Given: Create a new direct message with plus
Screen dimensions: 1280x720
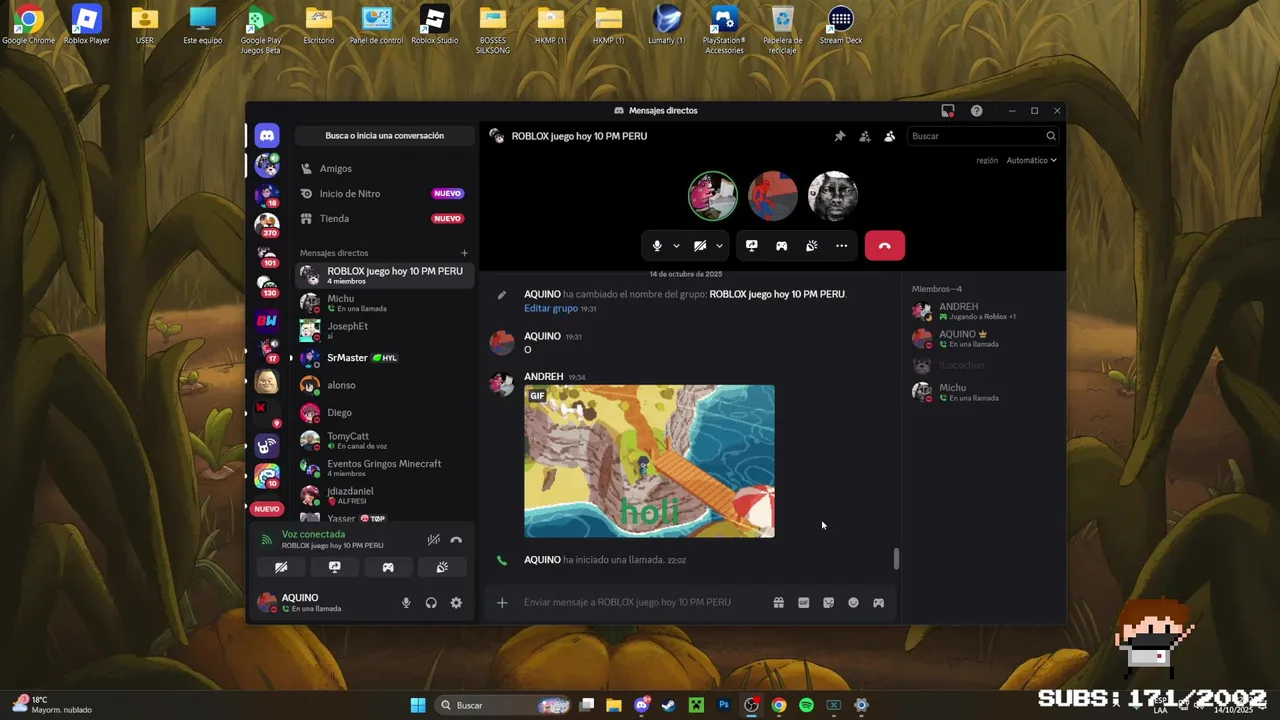Looking at the screenshot, I should click(464, 253).
